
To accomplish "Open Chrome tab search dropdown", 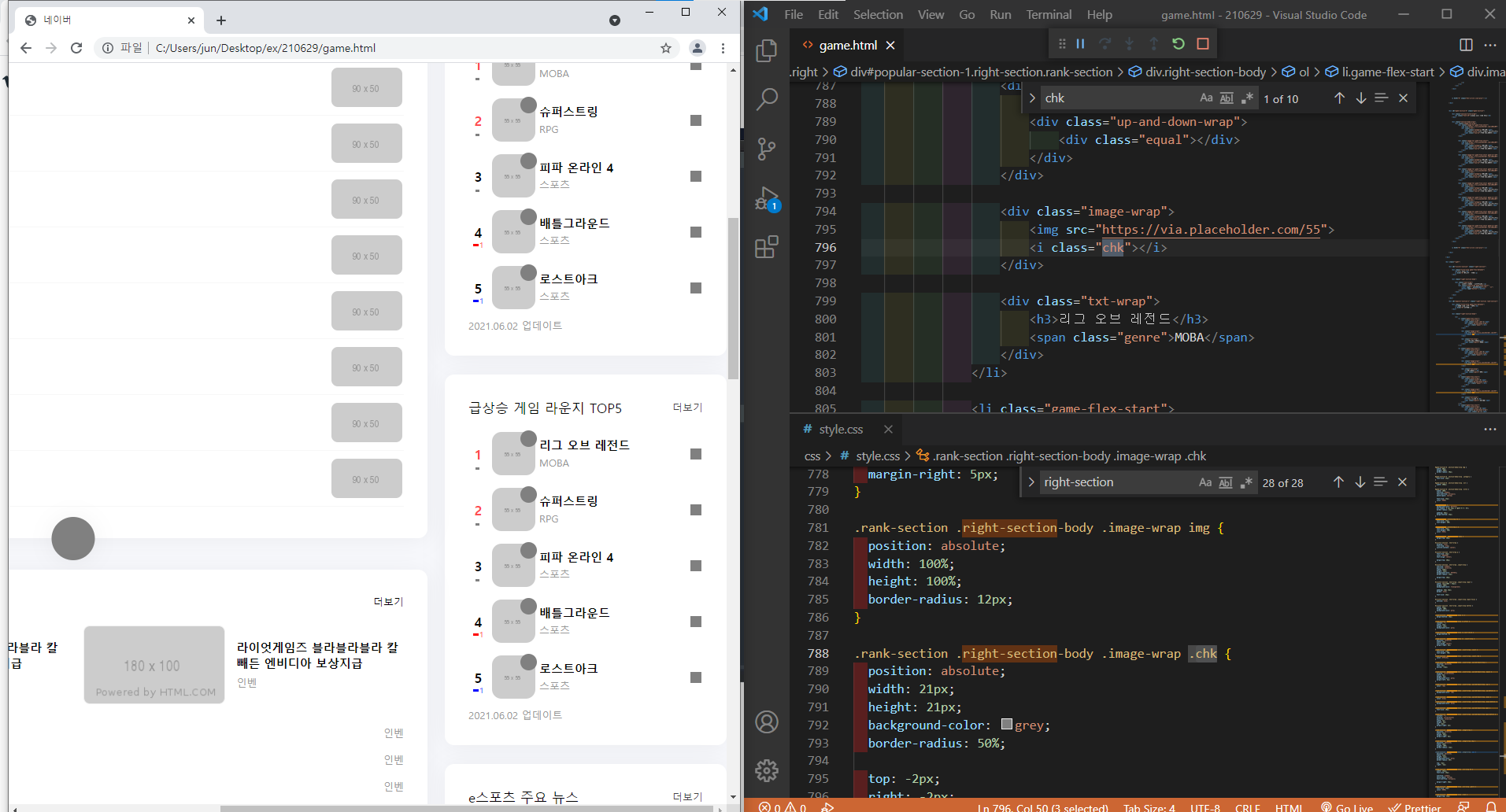I will pos(615,20).
